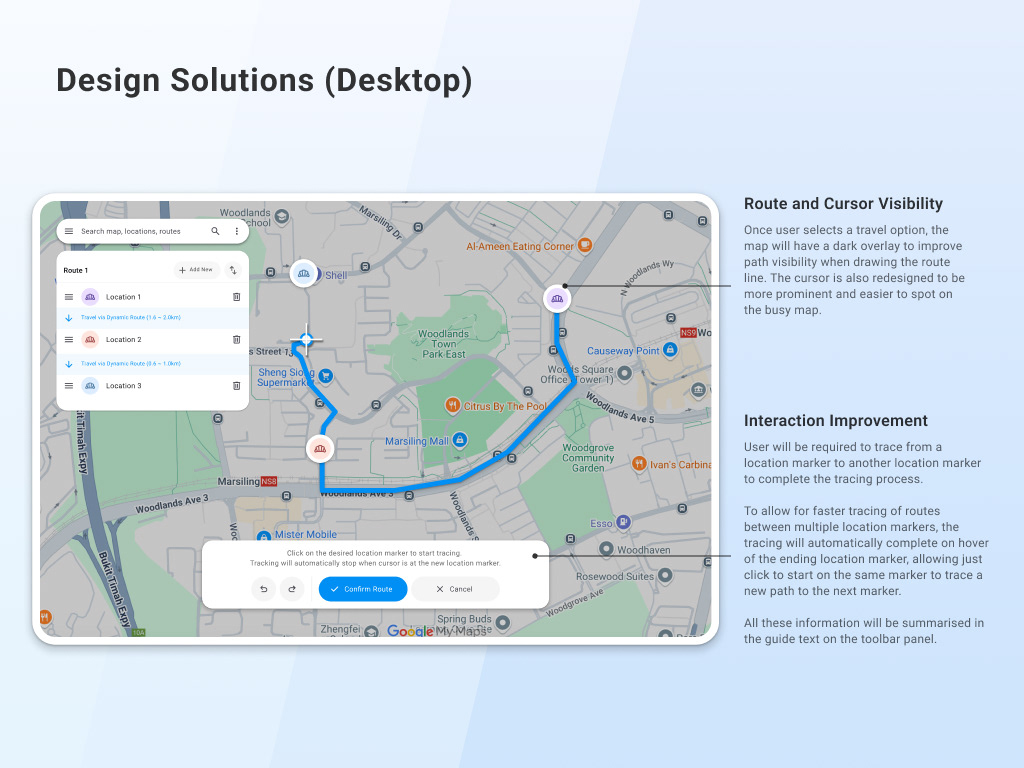Screen dimensions: 1024x768
Task: Click the undo arrow button
Action: click(x=264, y=589)
